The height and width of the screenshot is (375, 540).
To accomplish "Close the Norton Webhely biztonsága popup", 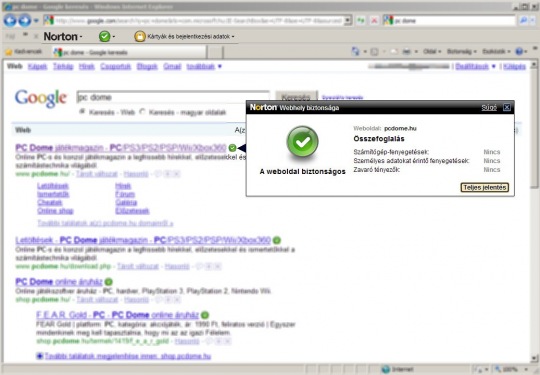I will [507, 107].
